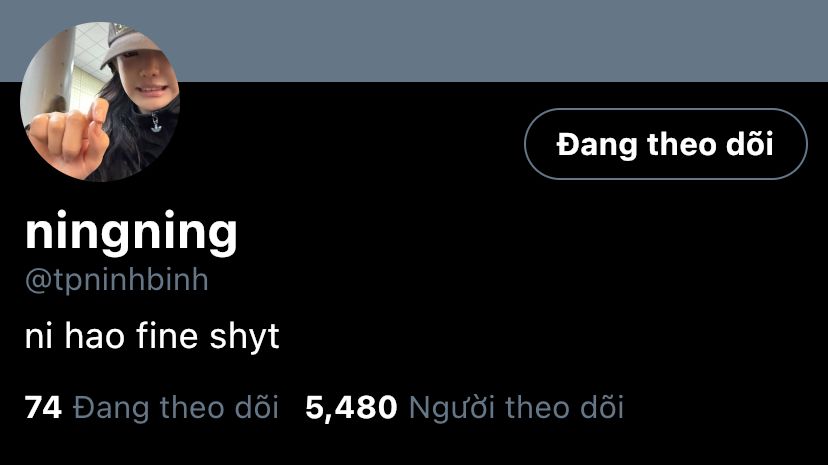
Task: Click the Đang theo dõi pill button
Action: (x=665, y=144)
